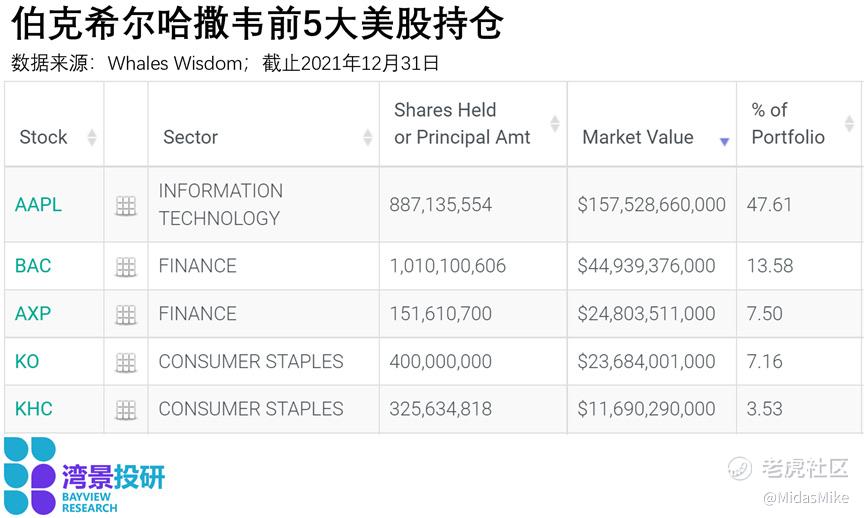
Task: Open the KO ticker link
Action: tap(27, 361)
